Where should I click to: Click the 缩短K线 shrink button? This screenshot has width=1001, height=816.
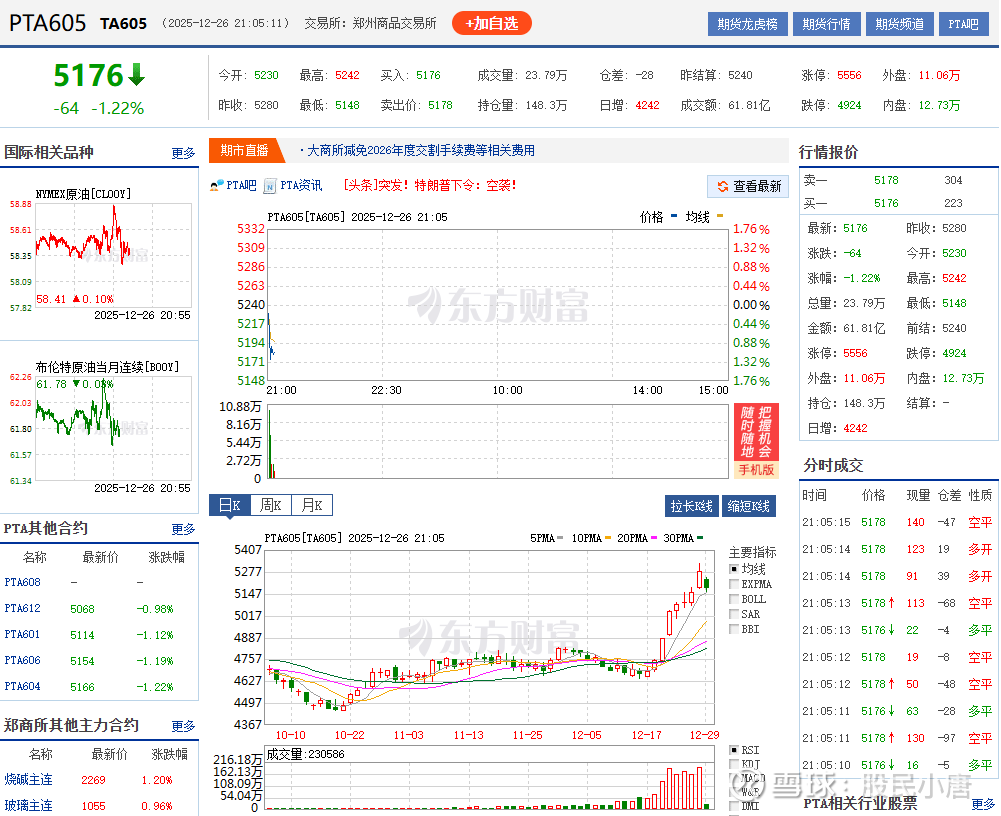[x=749, y=506]
